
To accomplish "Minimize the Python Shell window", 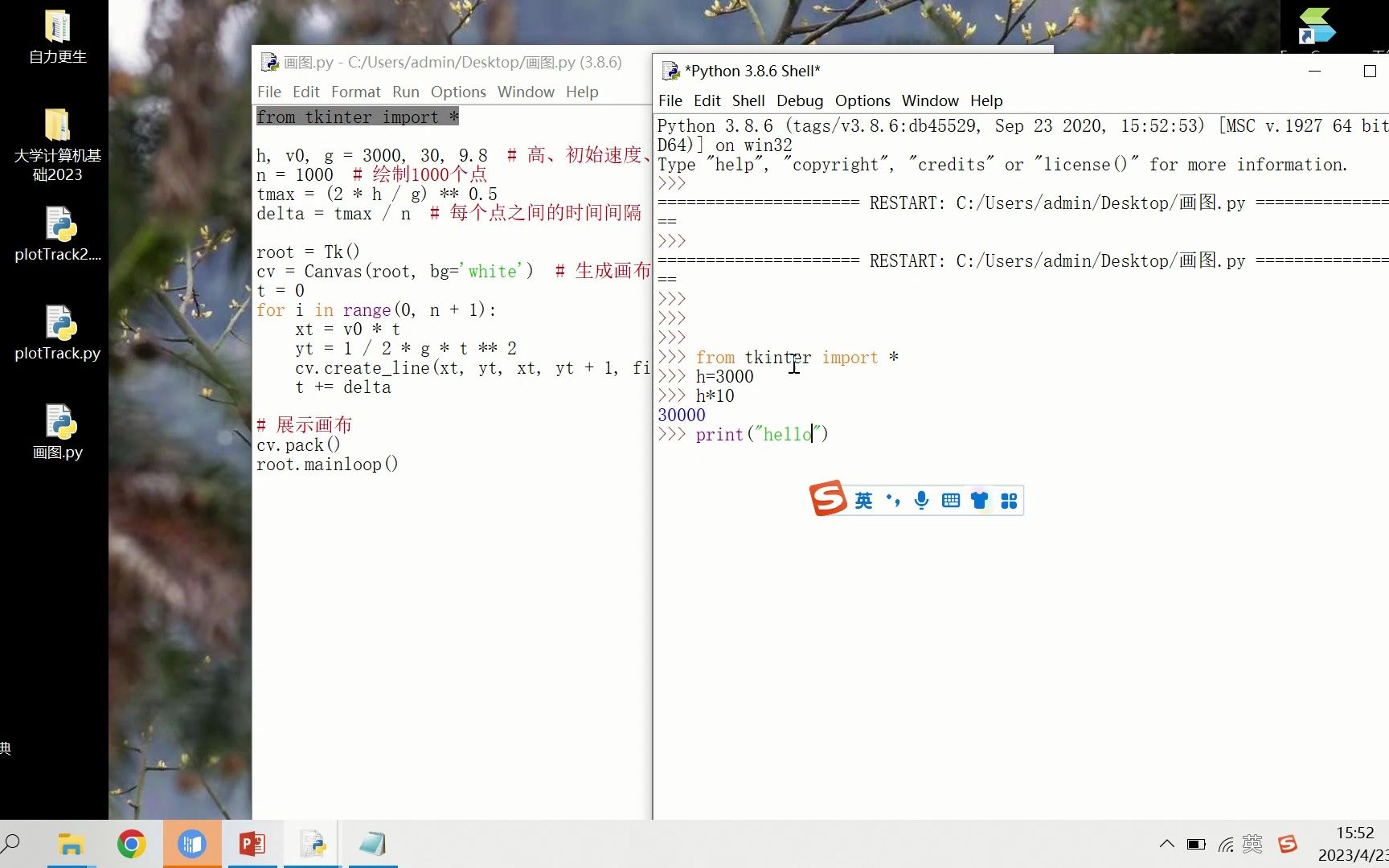I will [x=1315, y=71].
